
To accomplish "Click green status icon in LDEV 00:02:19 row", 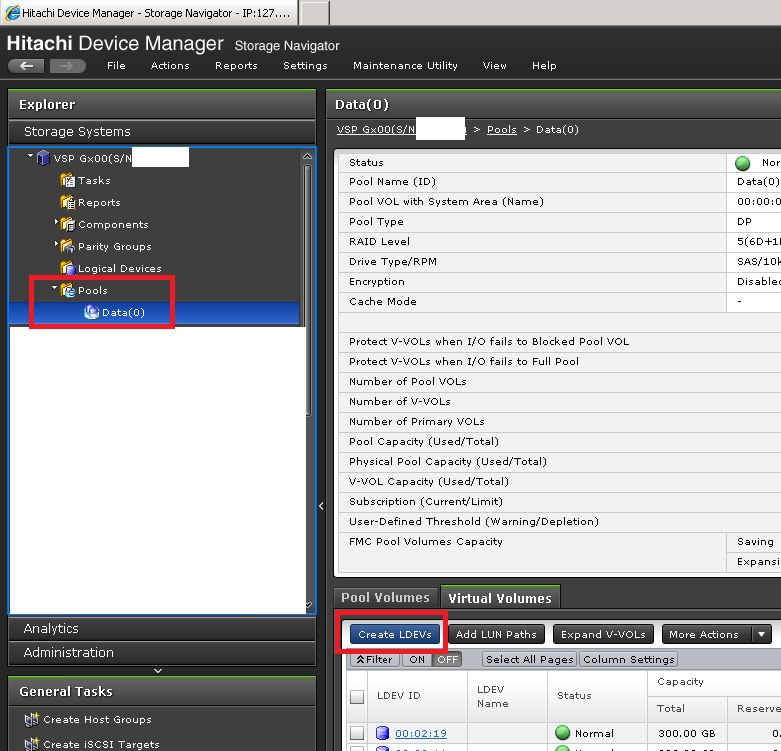I will pyautogui.click(x=562, y=733).
